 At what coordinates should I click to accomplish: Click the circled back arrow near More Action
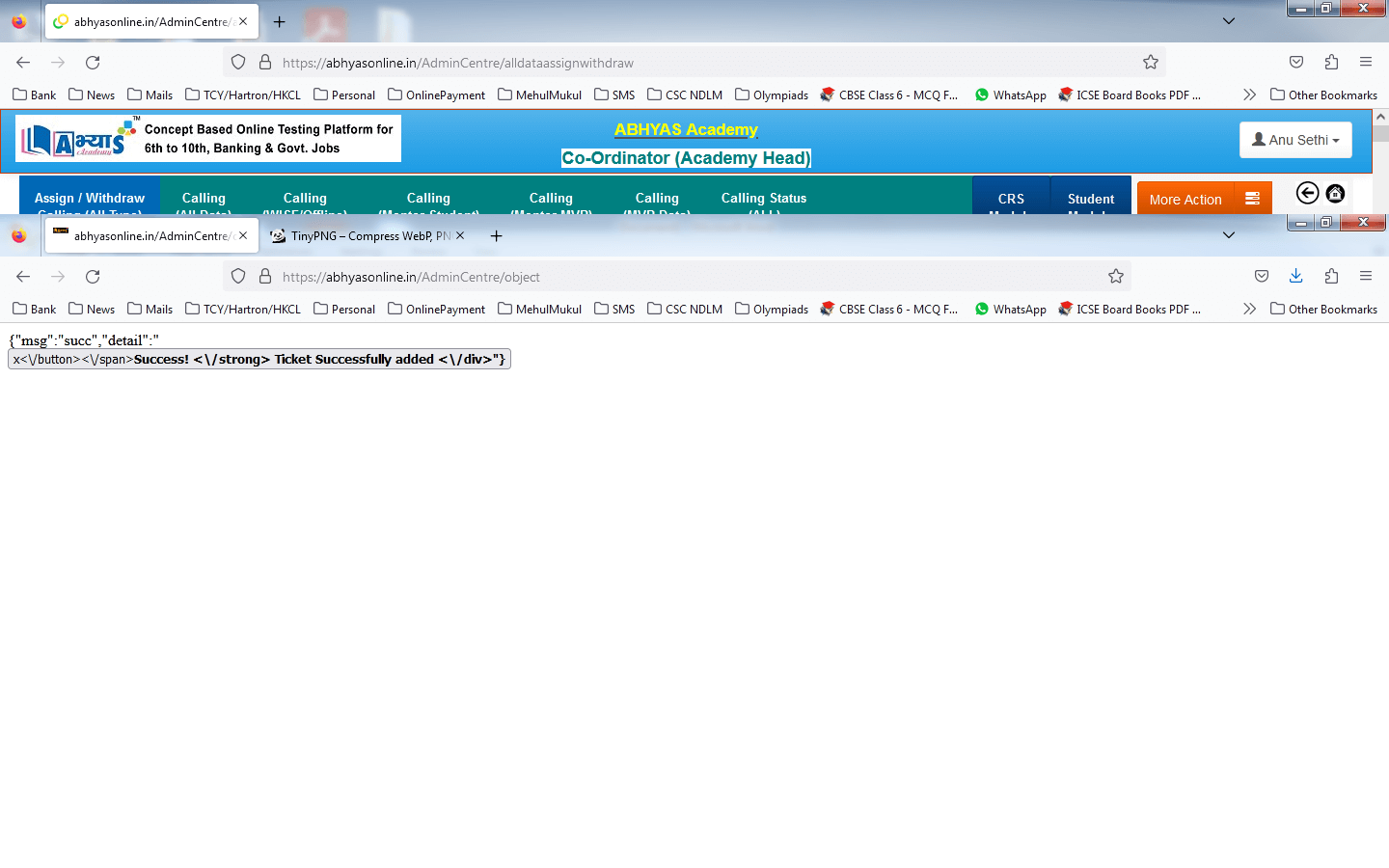pyautogui.click(x=1307, y=194)
